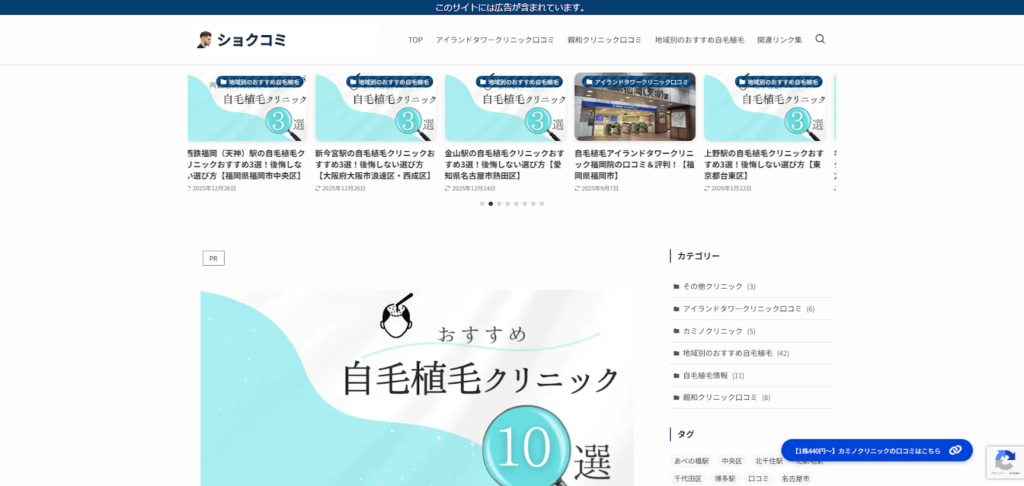1024x486 pixels.
Task: Click folder icon beside 自毛植毛情報
Action: [677, 376]
